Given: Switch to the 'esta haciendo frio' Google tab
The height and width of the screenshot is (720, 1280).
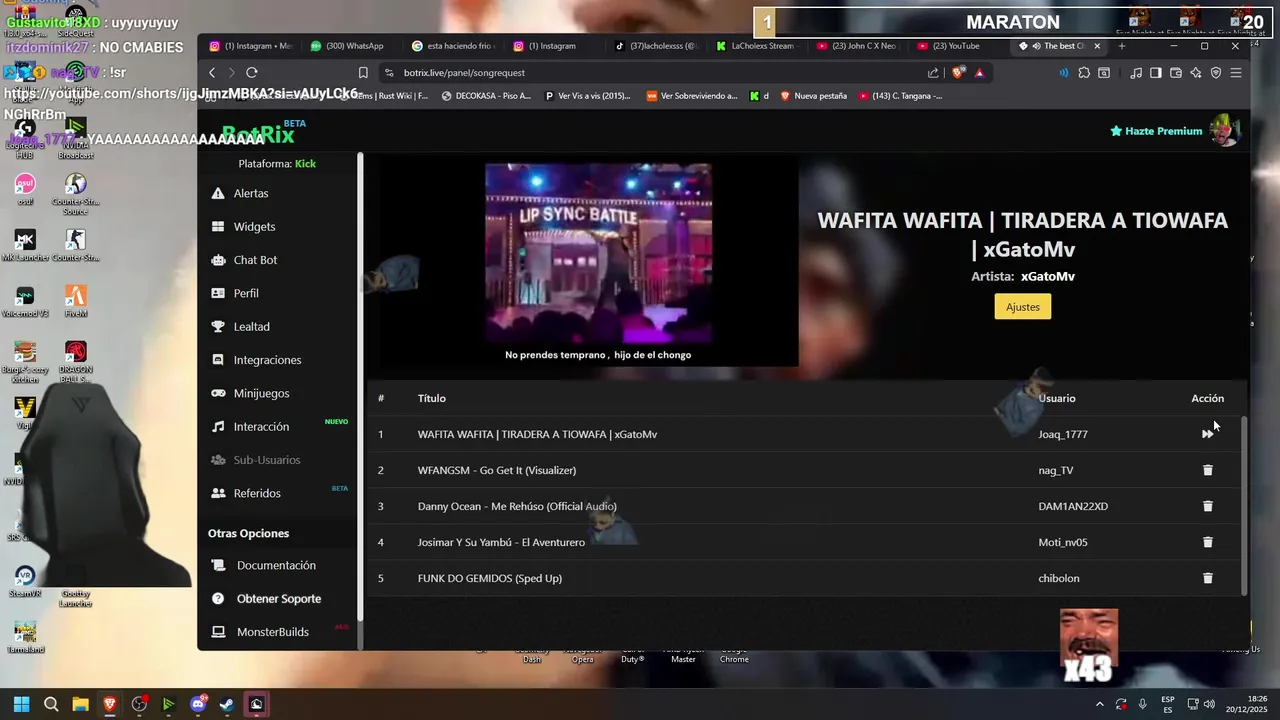Looking at the screenshot, I should coord(454,46).
